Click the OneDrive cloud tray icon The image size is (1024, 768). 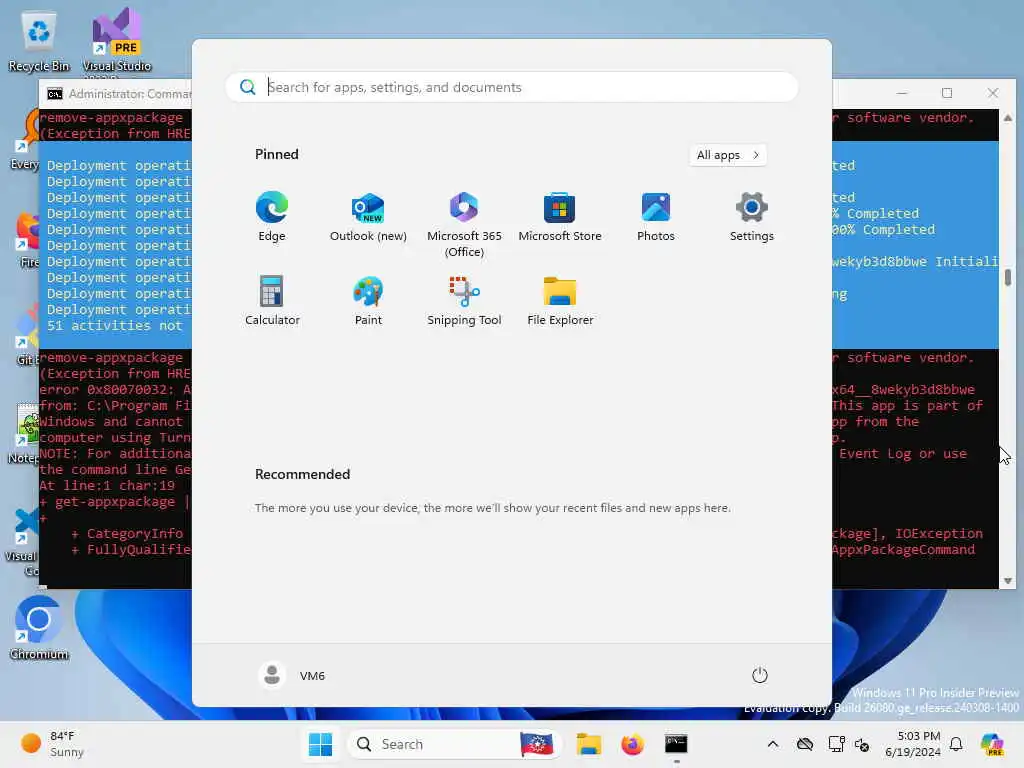[x=805, y=744]
